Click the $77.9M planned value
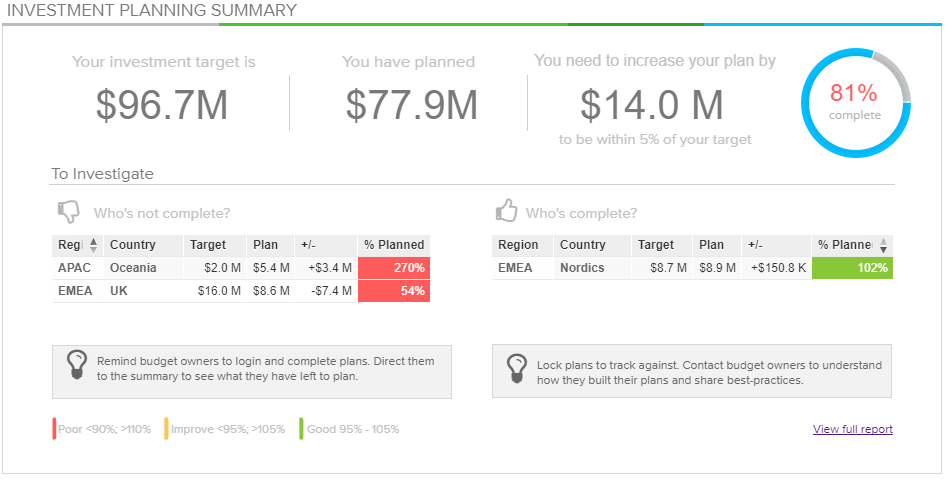Viewport: 952px width, 480px height. point(412,106)
